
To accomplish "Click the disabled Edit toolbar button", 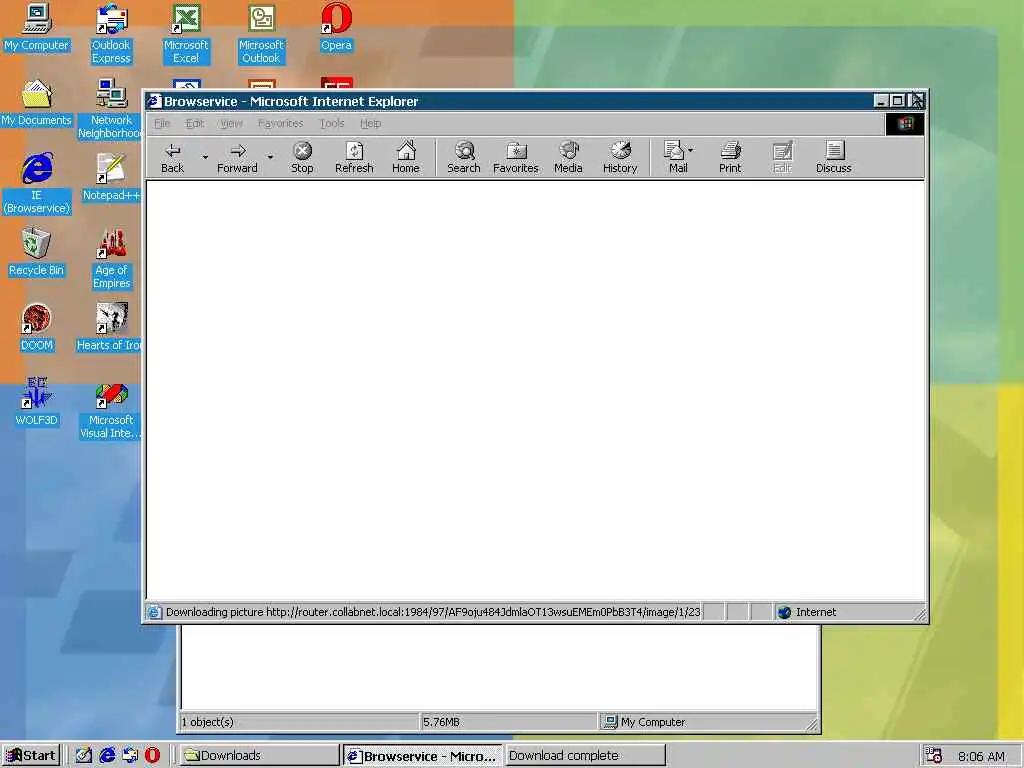I will click(x=782, y=157).
